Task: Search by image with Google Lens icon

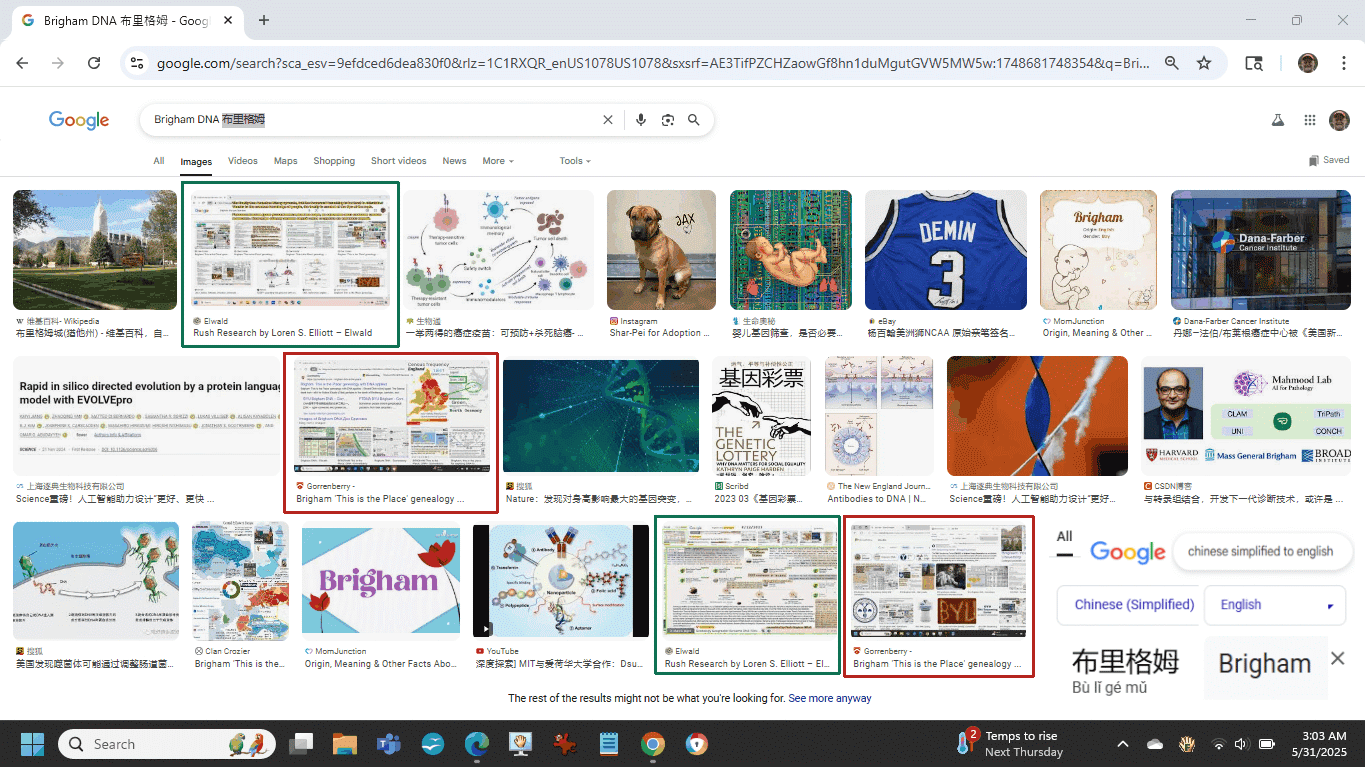Action: click(x=668, y=120)
